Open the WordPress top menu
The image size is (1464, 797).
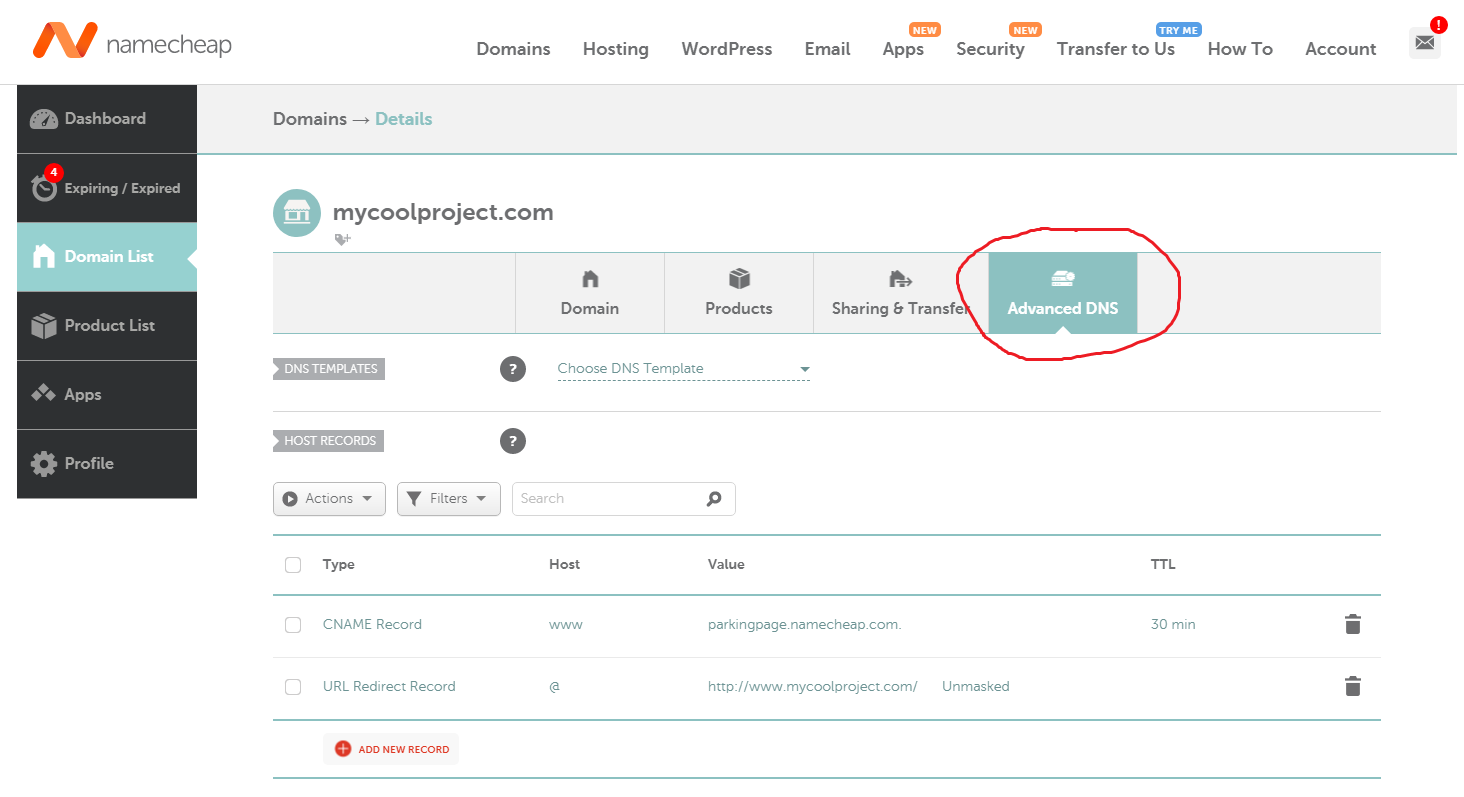(x=727, y=49)
